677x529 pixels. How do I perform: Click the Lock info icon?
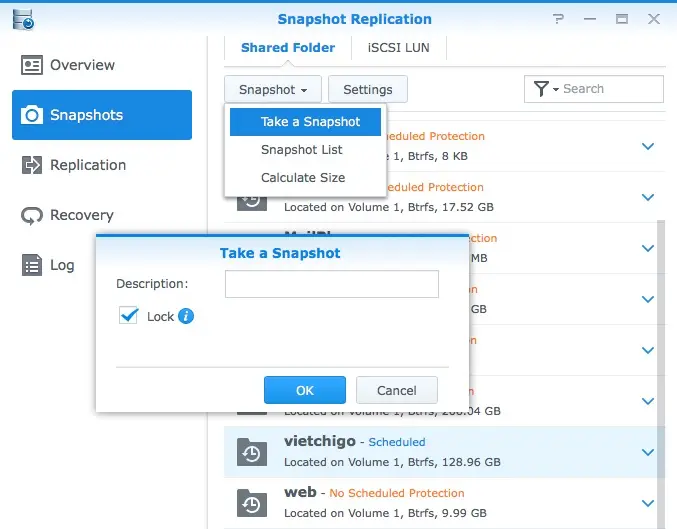point(186,316)
